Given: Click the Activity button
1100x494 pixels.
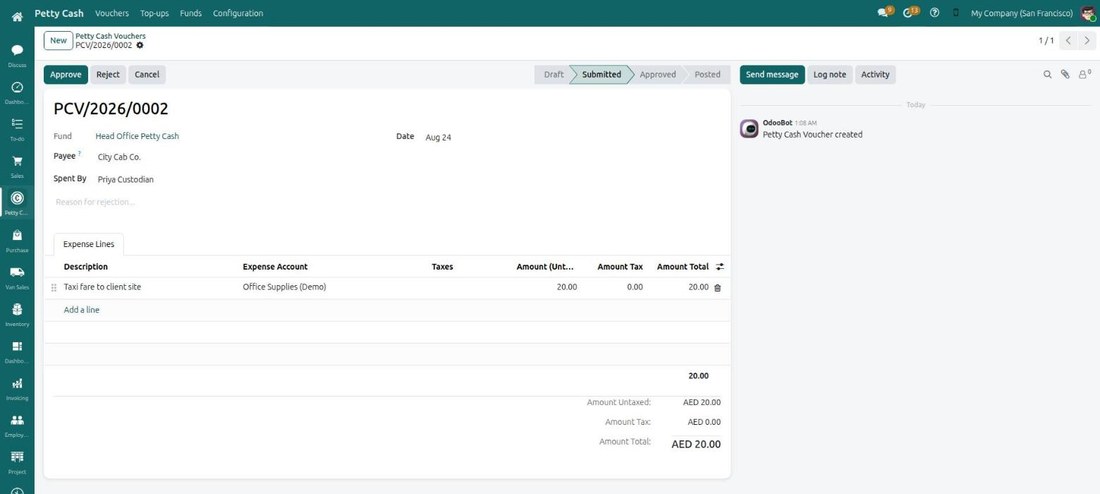Looking at the screenshot, I should pyautogui.click(x=875, y=74).
